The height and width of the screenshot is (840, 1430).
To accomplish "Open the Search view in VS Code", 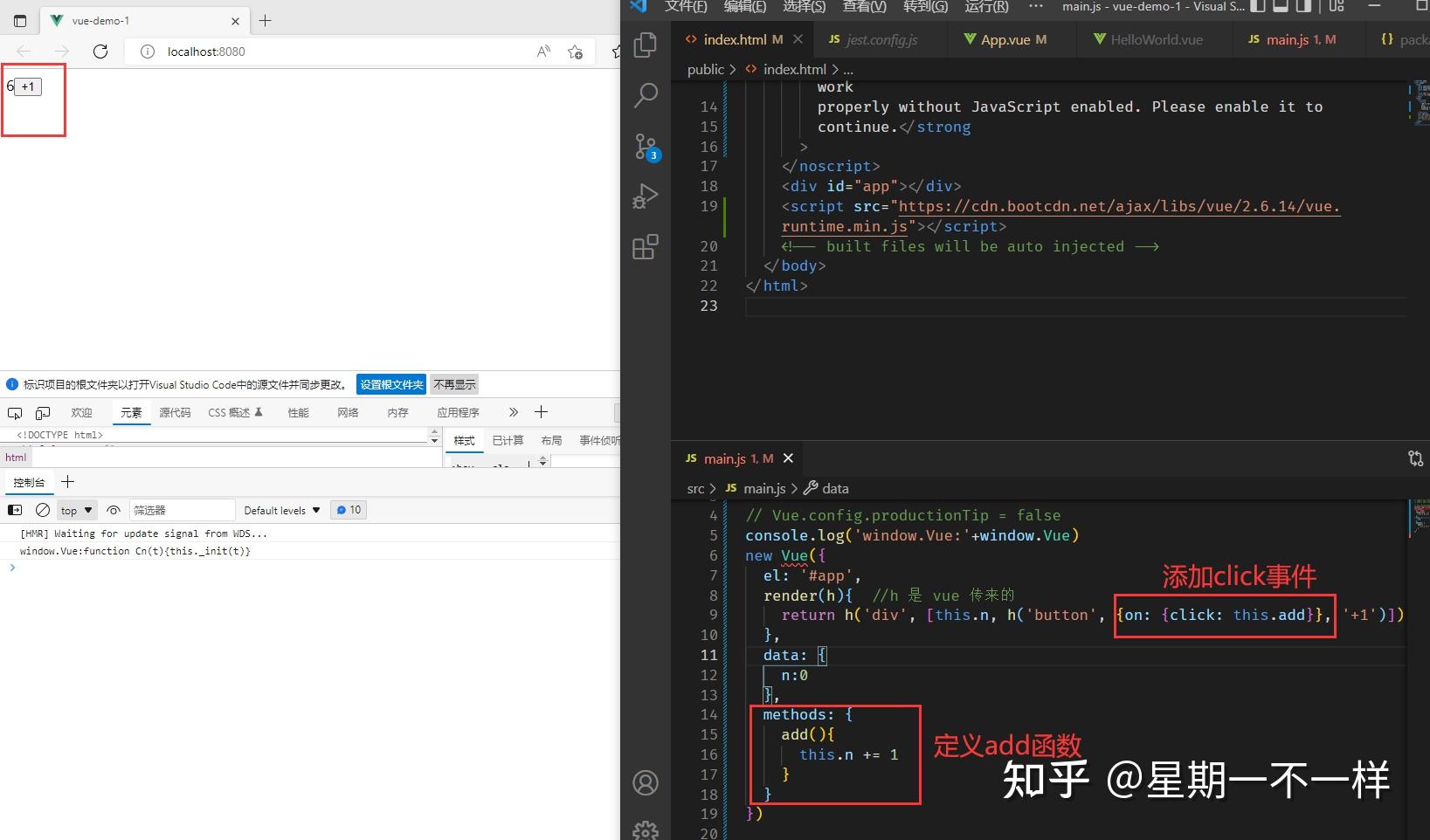I will pos(646,95).
